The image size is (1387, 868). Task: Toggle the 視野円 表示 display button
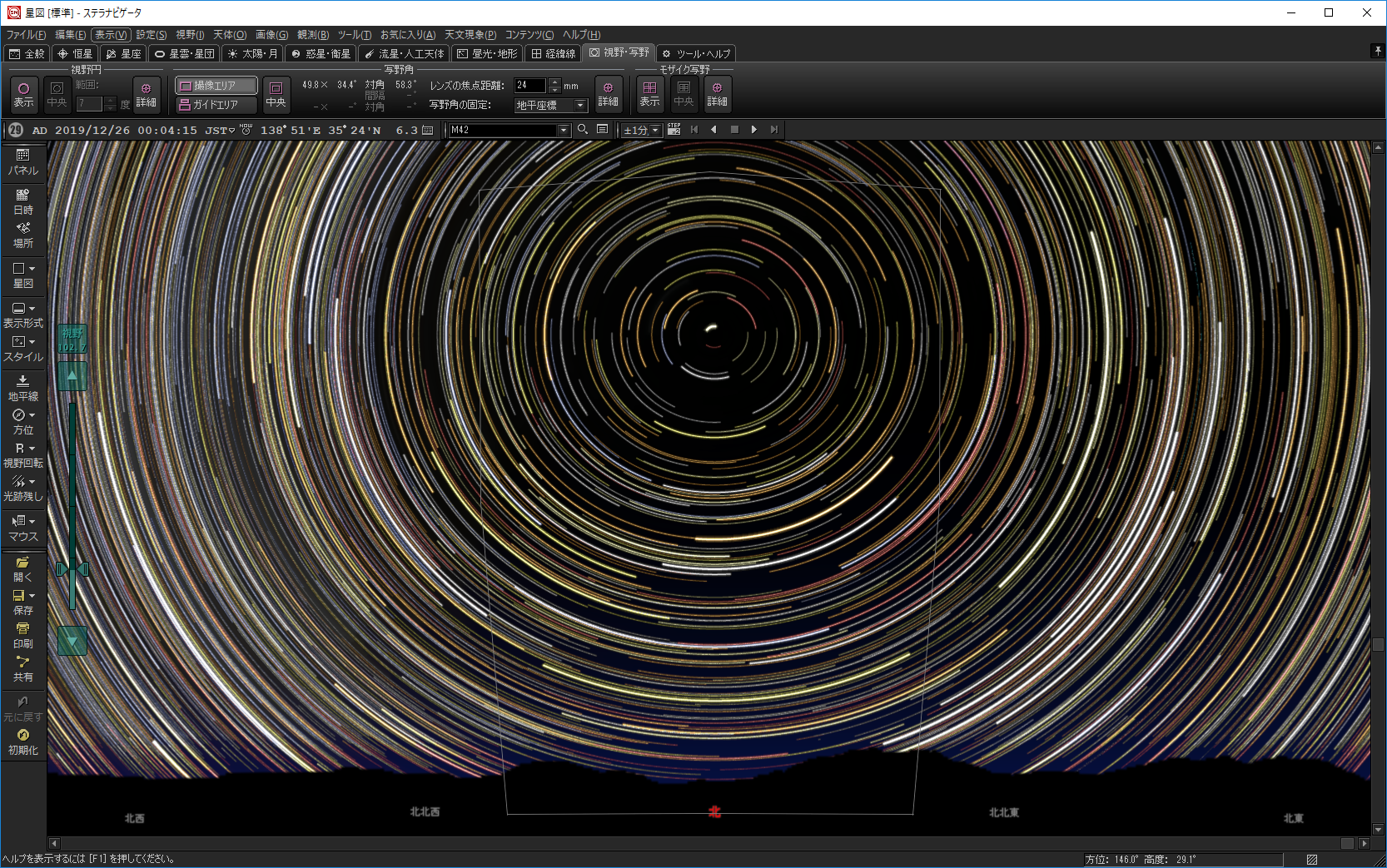pos(23,94)
